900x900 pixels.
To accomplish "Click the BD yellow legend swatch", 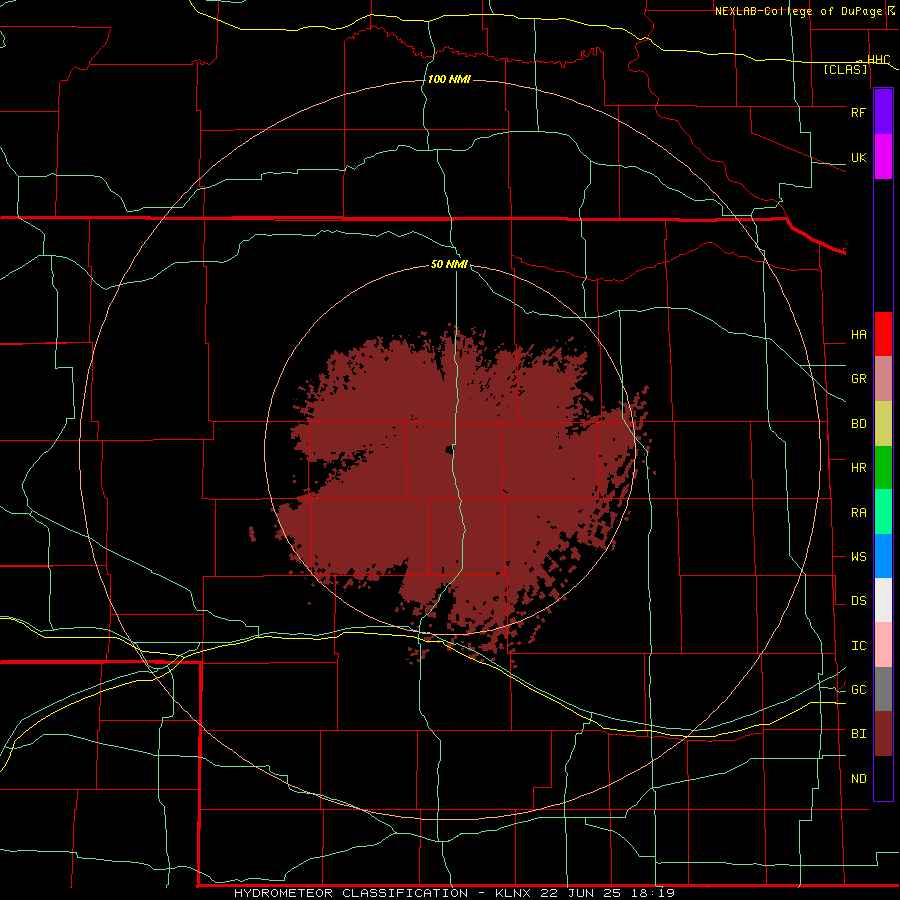I will [883, 424].
